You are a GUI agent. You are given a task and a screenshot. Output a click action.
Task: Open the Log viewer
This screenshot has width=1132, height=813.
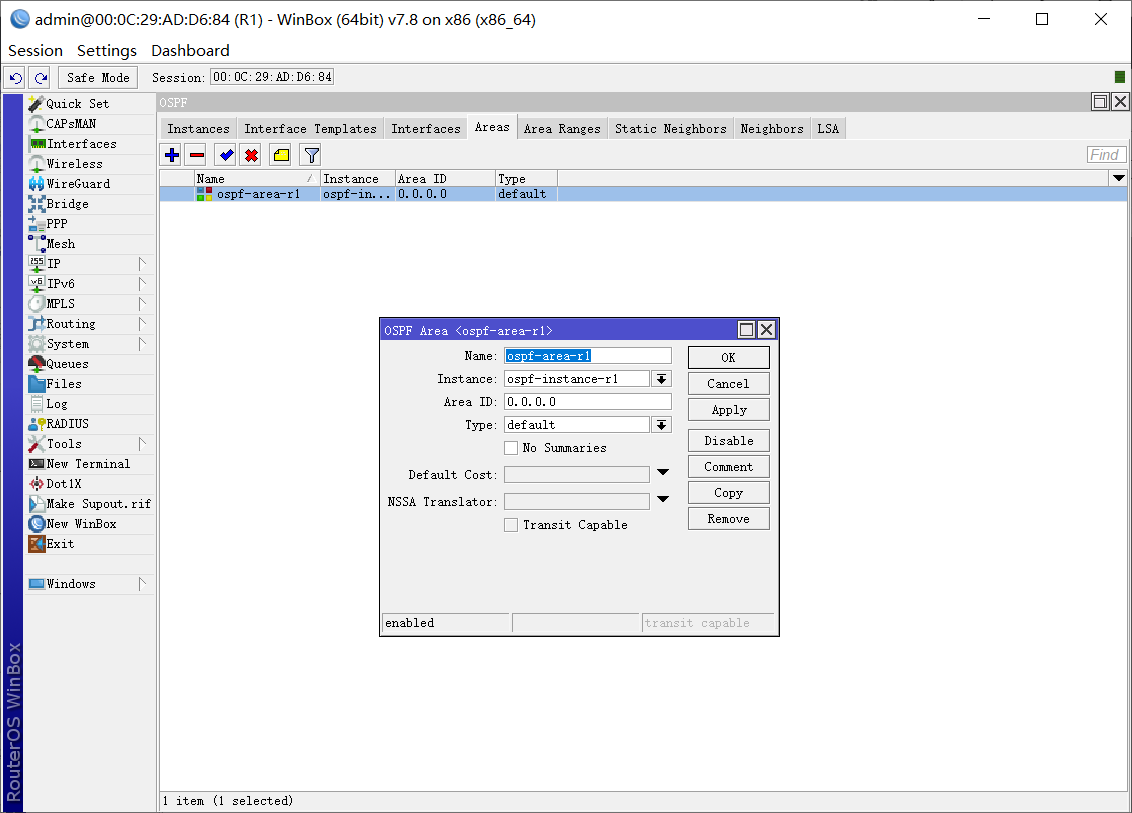point(90,404)
